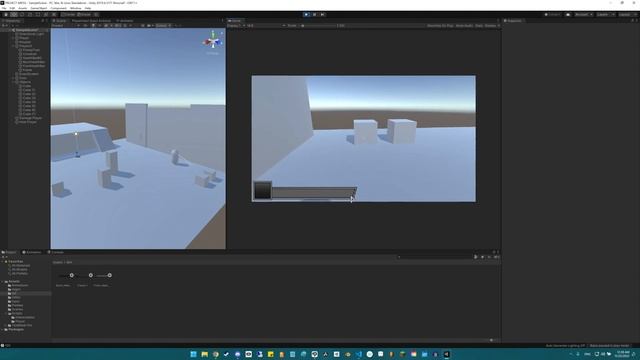Collapse the Favorites group in Project
This screenshot has width=640, height=360.
[3, 262]
